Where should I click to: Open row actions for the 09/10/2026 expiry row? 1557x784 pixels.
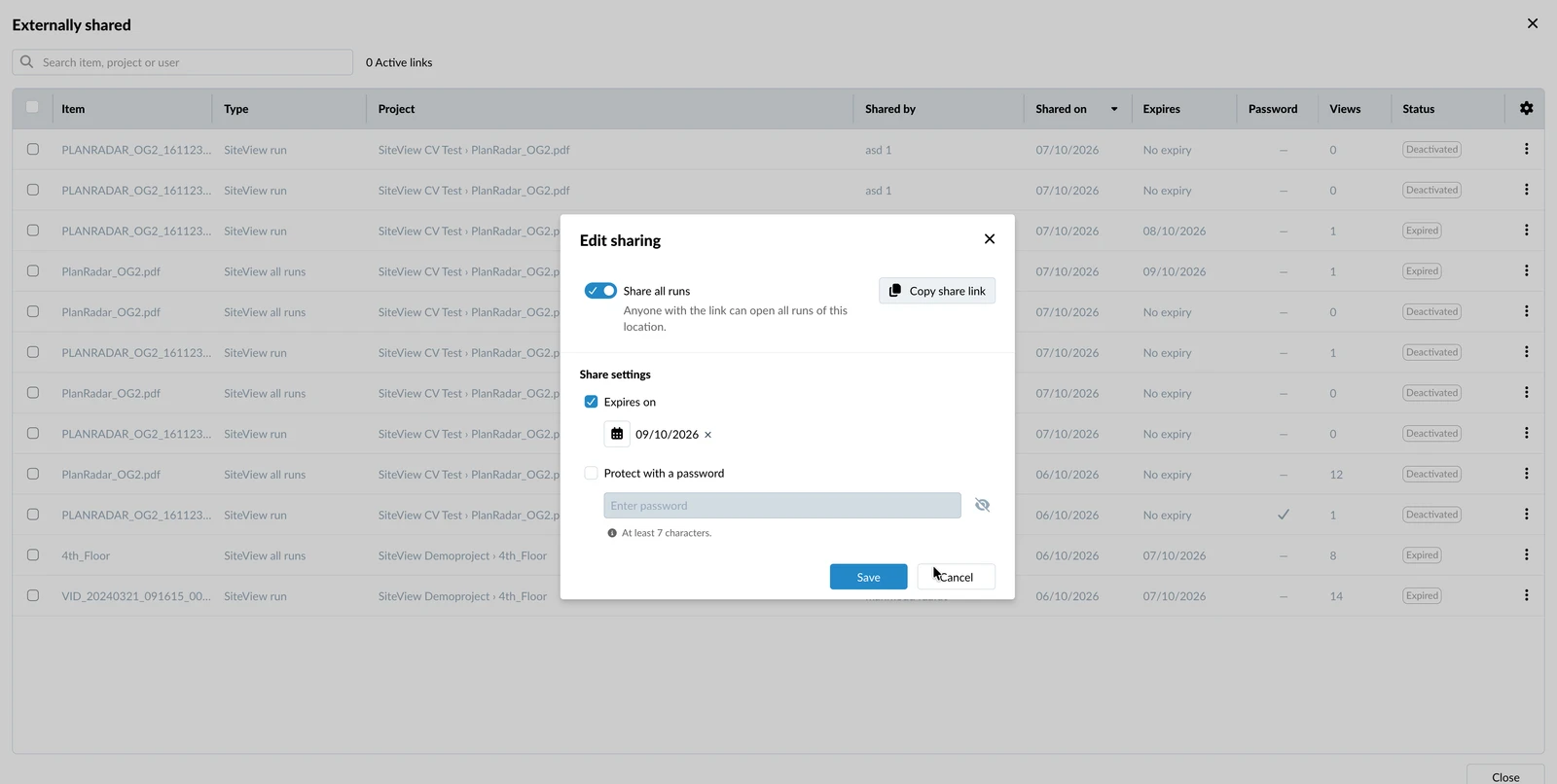1526,270
